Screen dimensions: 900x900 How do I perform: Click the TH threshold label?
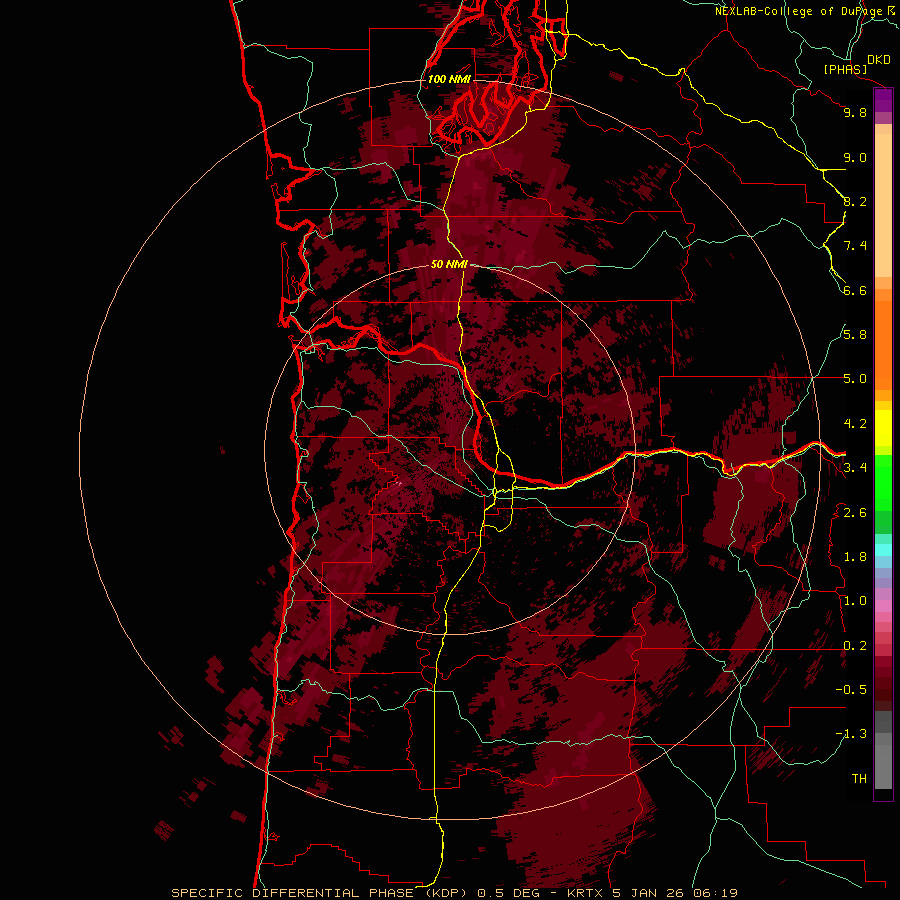(859, 779)
